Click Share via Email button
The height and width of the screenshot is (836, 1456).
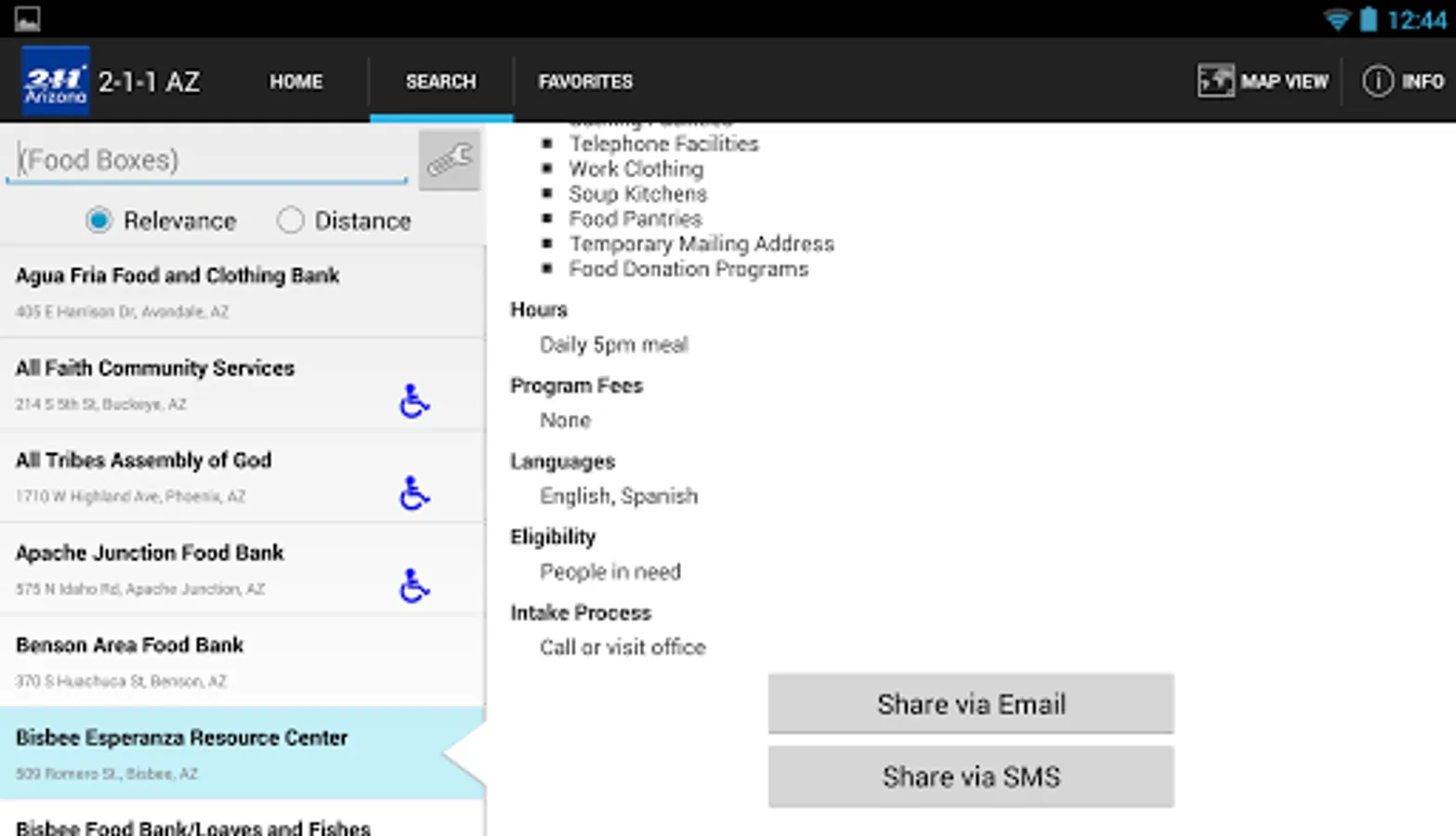pos(971,704)
